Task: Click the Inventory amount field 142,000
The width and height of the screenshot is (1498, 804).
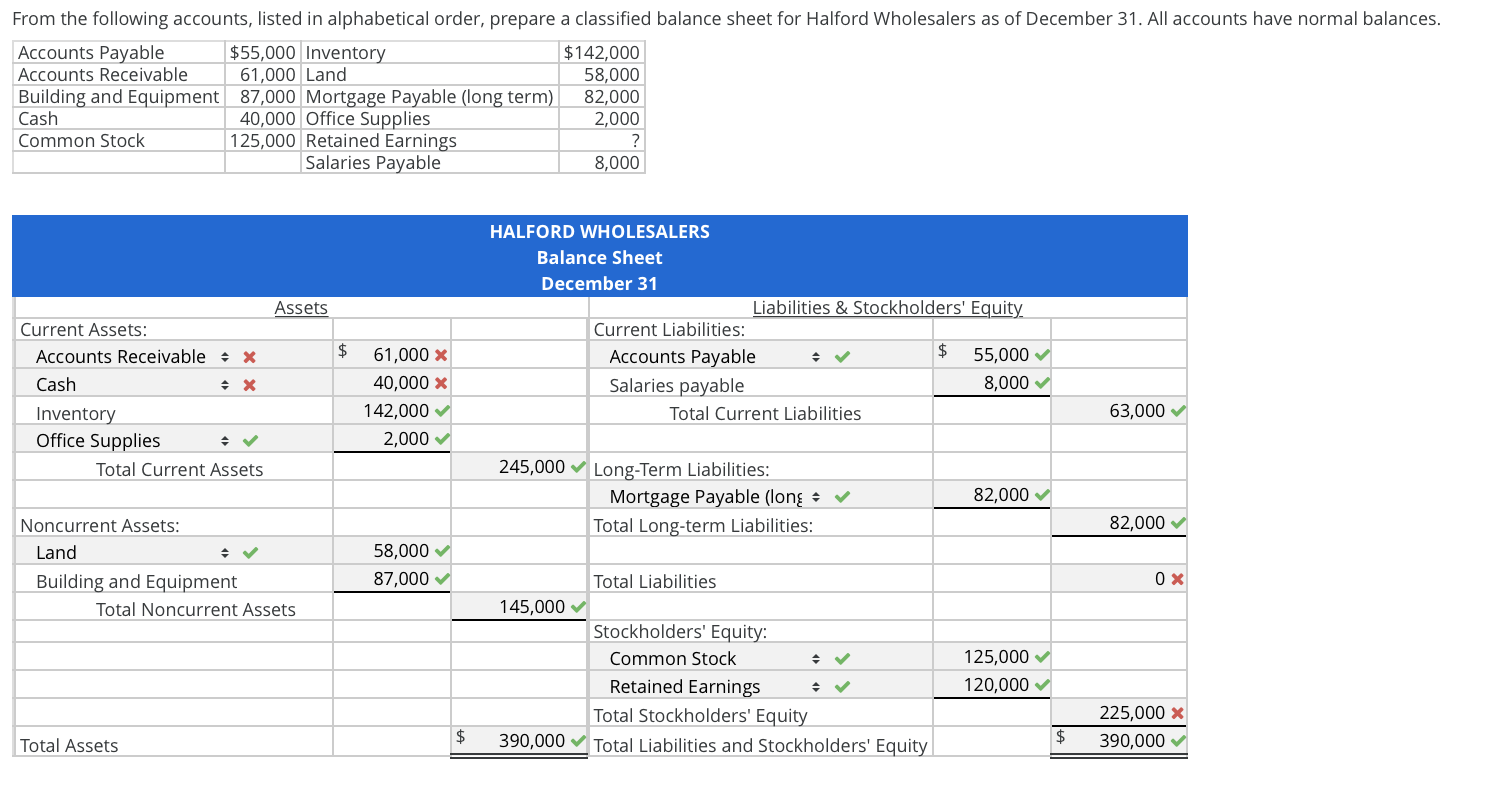Action: point(392,411)
